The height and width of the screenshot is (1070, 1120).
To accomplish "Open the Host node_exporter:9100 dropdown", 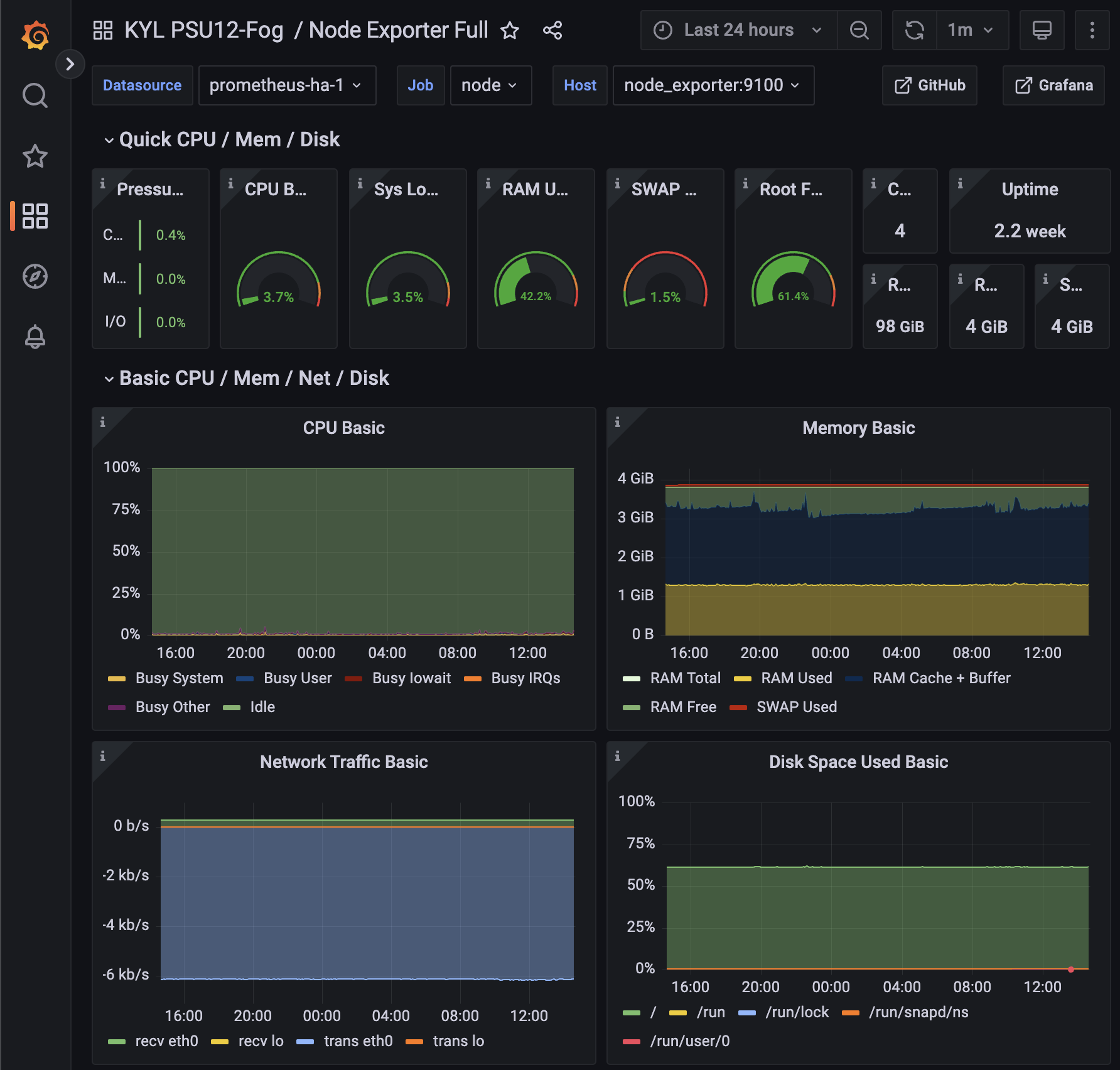I will coord(713,85).
